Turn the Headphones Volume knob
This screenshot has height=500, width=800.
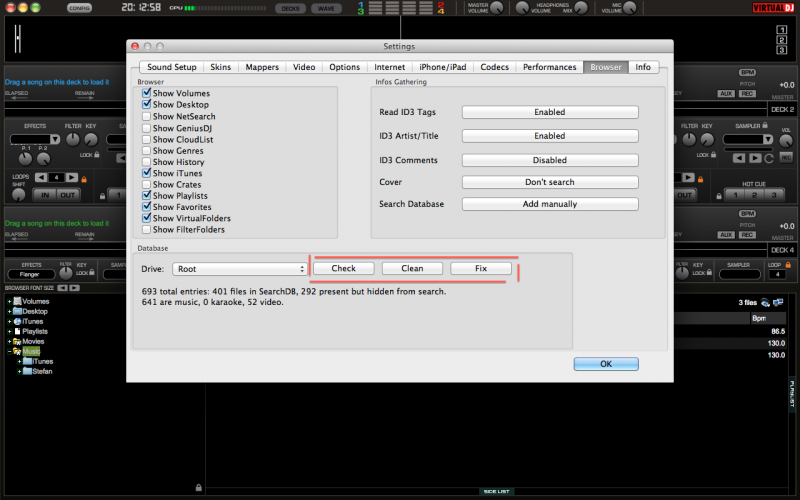tap(522, 8)
